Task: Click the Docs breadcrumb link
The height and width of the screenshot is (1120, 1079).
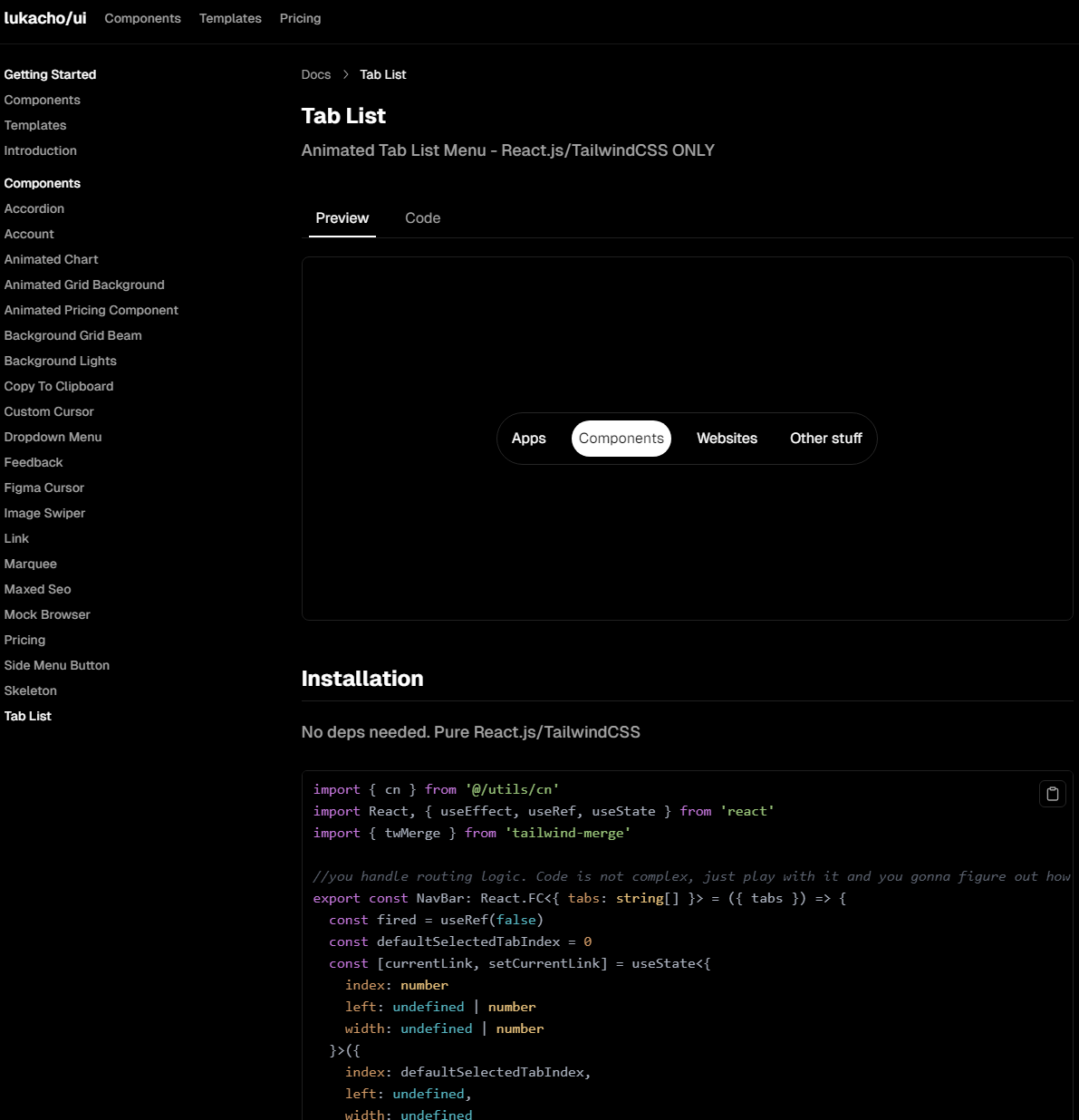Action: coord(316,74)
